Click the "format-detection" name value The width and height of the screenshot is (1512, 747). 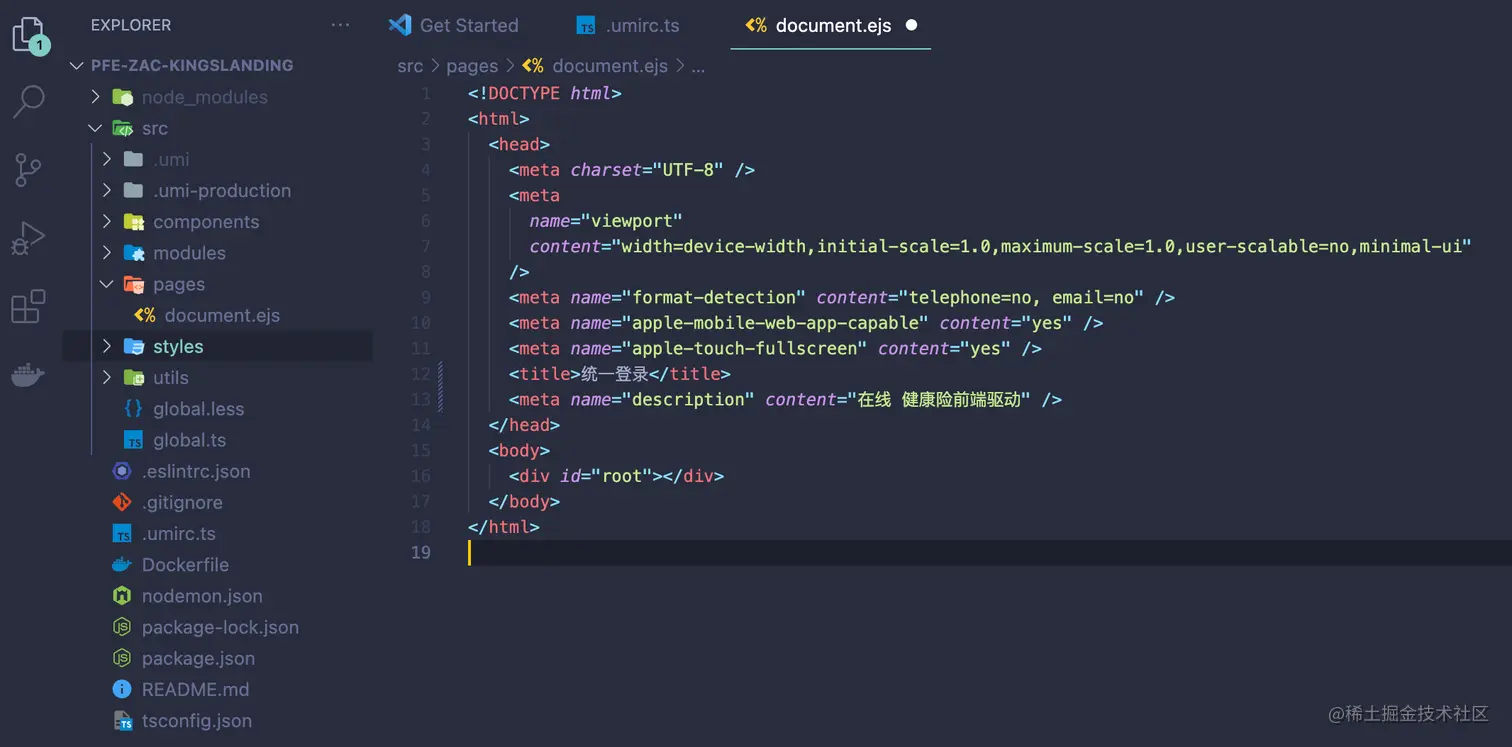(x=713, y=297)
